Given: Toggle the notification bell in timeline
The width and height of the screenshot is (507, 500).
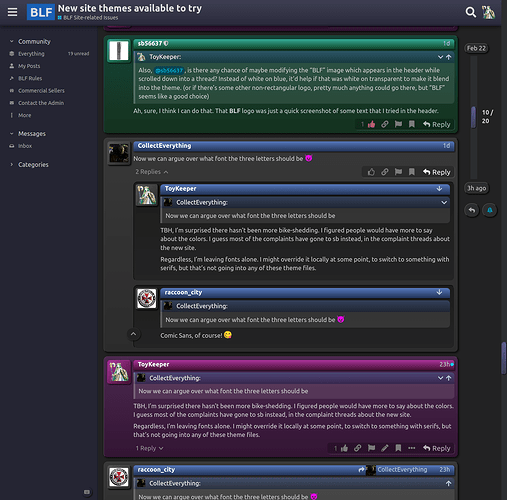Looking at the screenshot, I should [490, 210].
